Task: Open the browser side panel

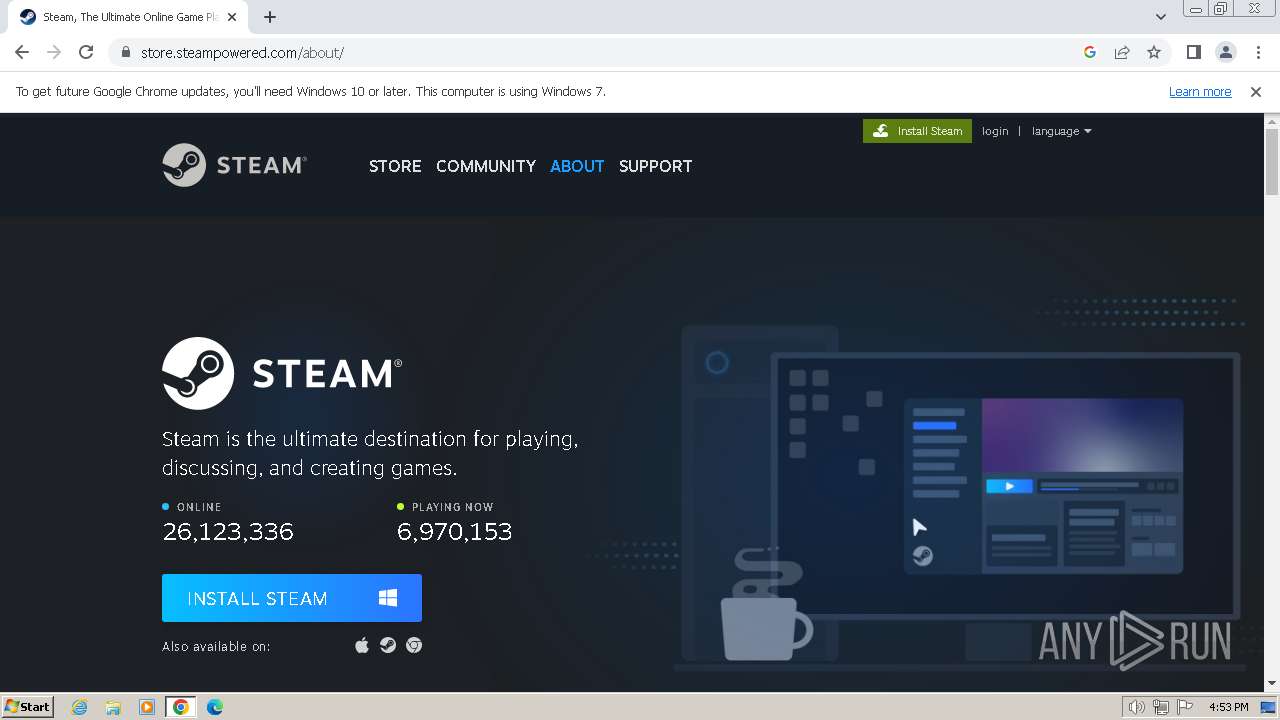Action: click(x=1193, y=52)
